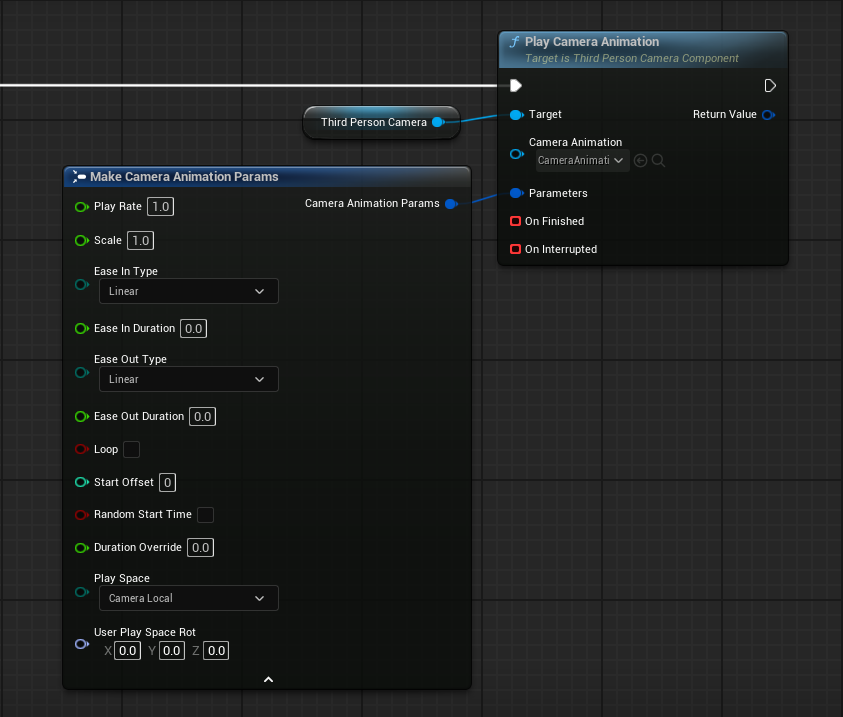The image size is (843, 717).
Task: Click the User Play Space Rot X field
Action: point(127,651)
